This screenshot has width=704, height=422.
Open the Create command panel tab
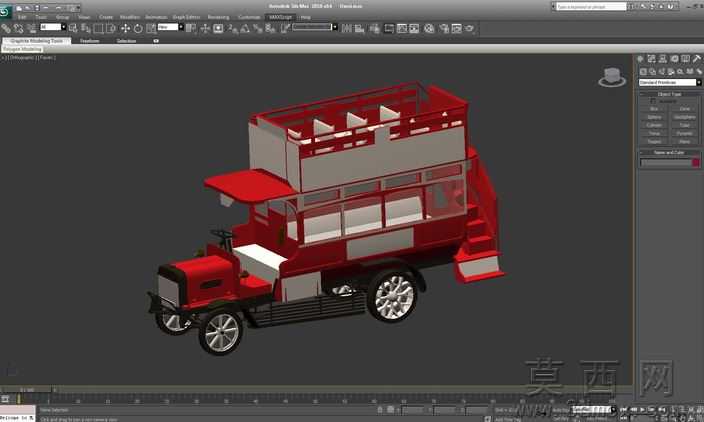(x=640, y=59)
